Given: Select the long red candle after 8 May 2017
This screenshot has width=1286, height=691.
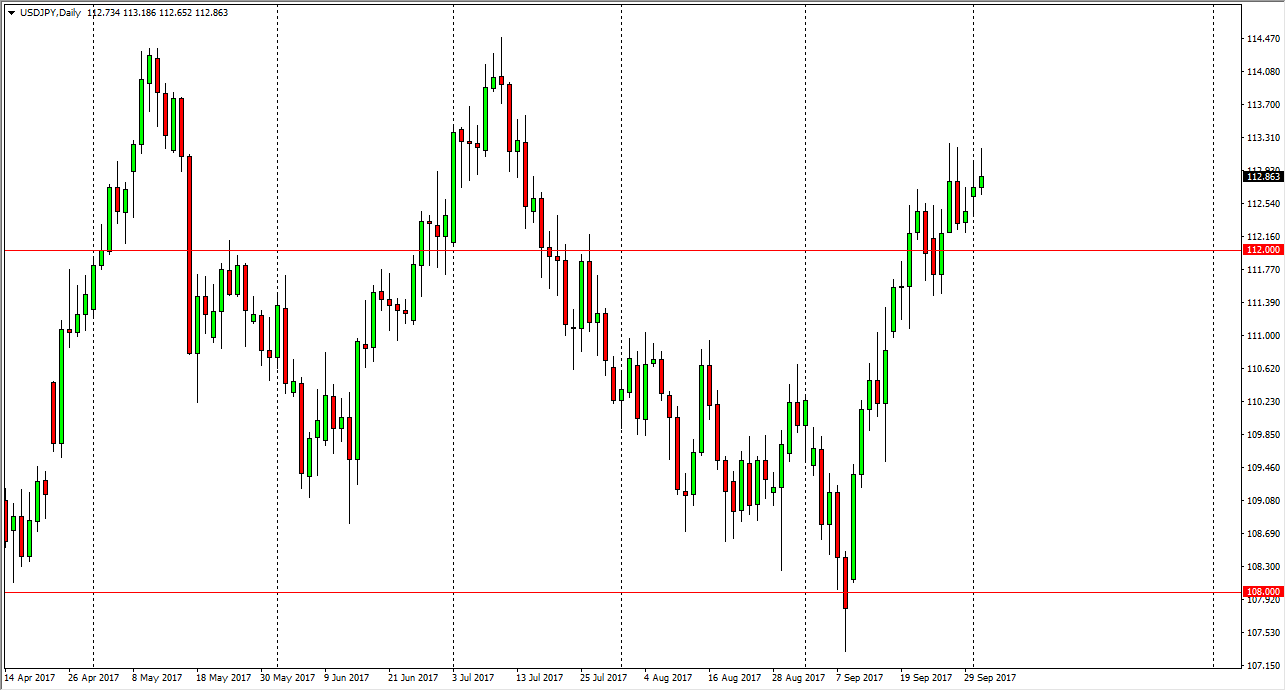Looking at the screenshot, I should [x=188, y=250].
